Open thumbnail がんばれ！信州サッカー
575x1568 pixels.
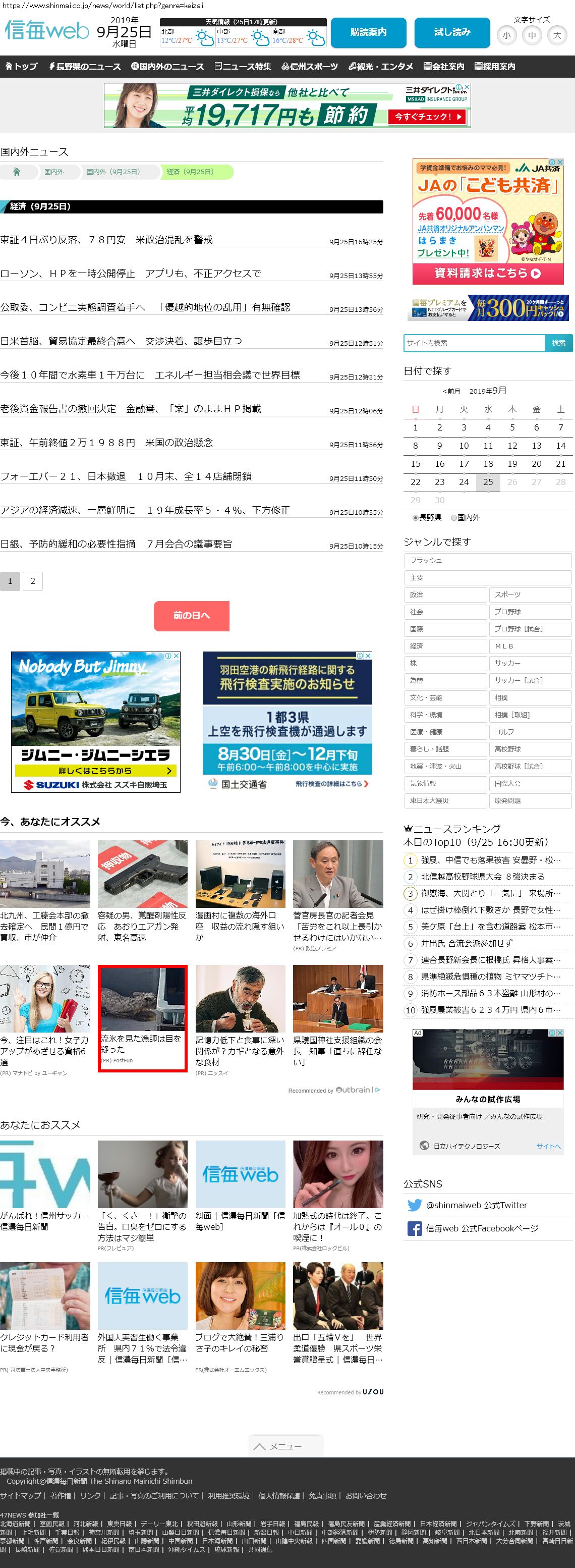(45, 1173)
